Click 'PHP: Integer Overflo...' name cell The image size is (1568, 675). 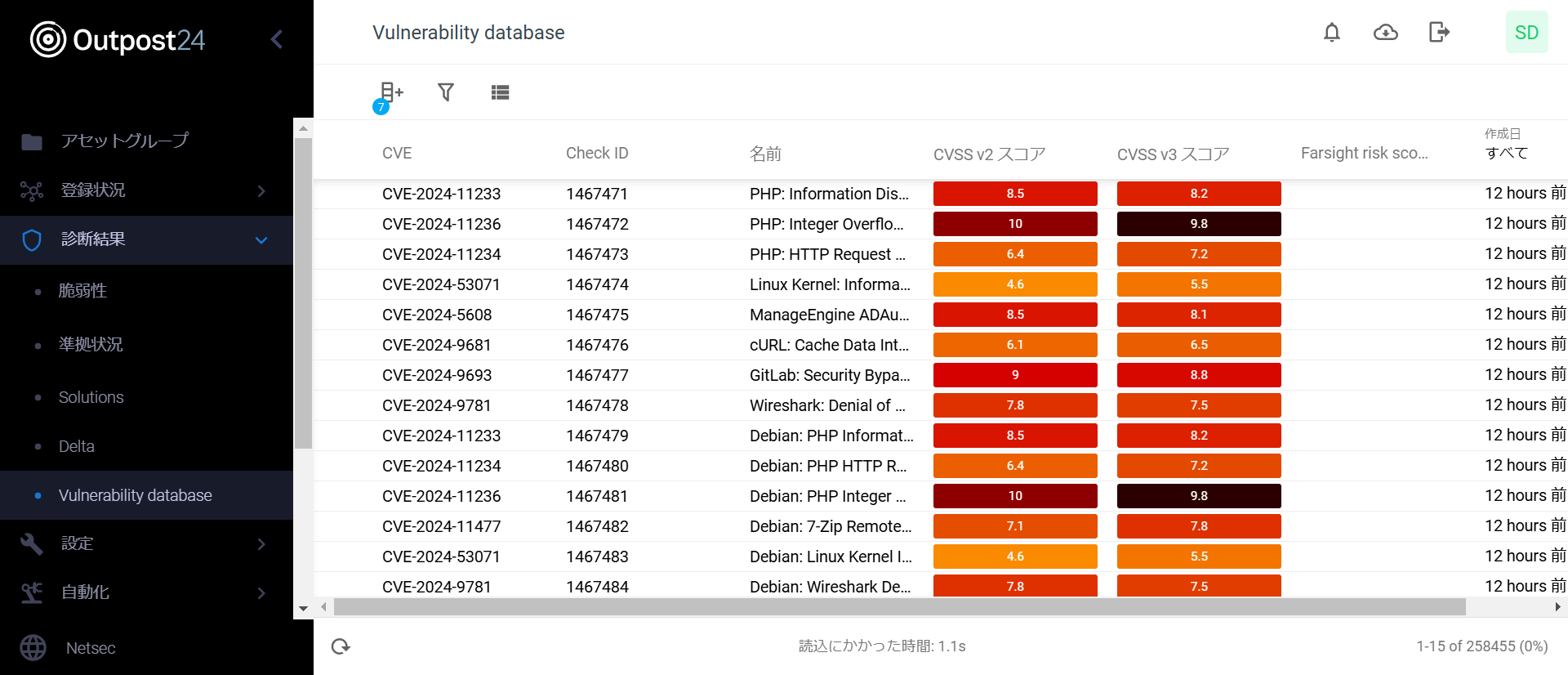pos(826,224)
